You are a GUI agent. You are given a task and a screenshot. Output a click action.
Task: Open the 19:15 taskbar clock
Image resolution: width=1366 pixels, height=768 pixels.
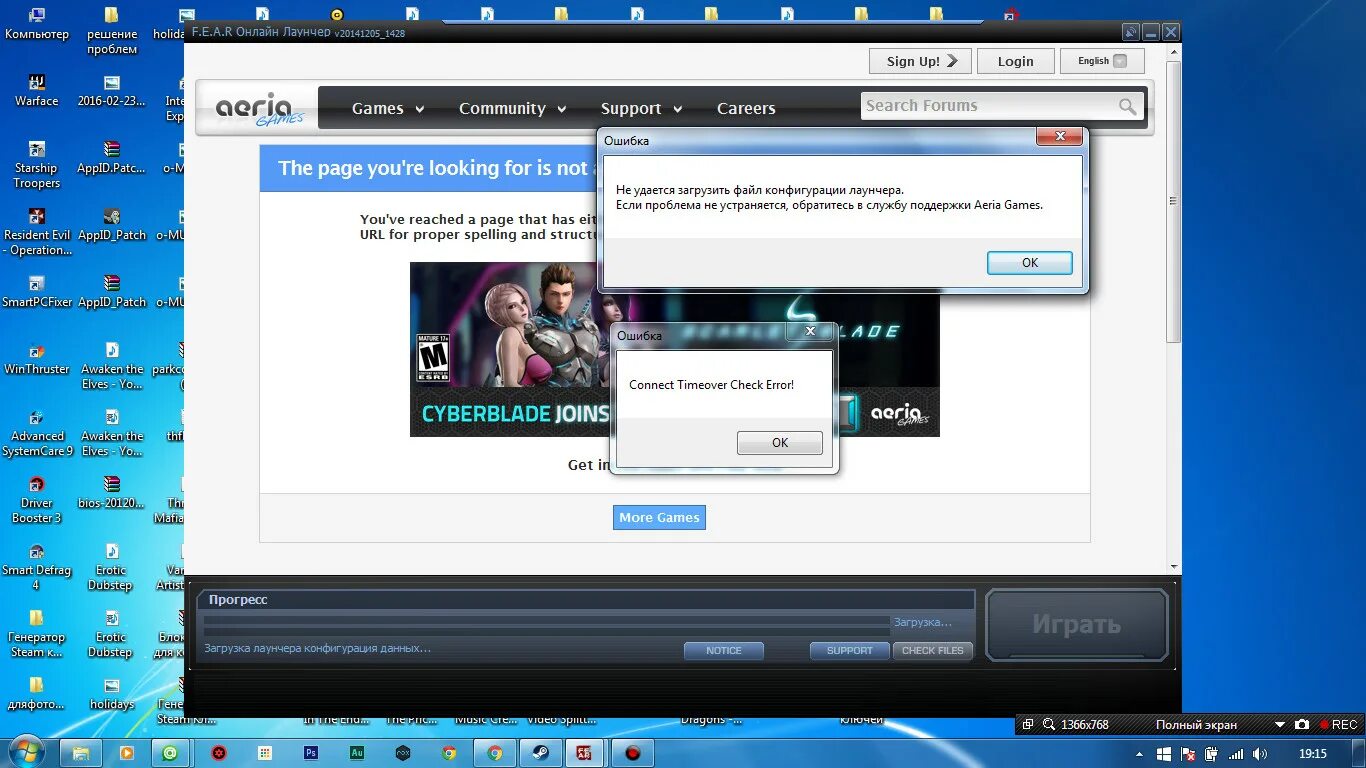click(x=1313, y=754)
